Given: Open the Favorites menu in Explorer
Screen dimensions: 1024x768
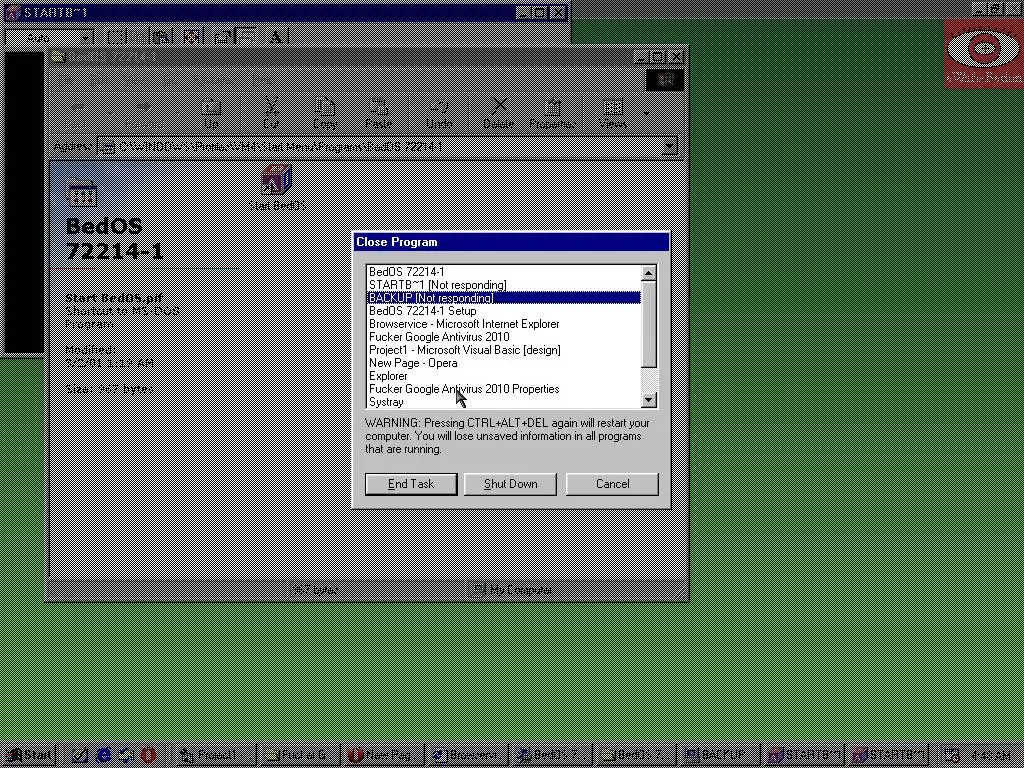Looking at the screenshot, I should [x=216, y=80].
